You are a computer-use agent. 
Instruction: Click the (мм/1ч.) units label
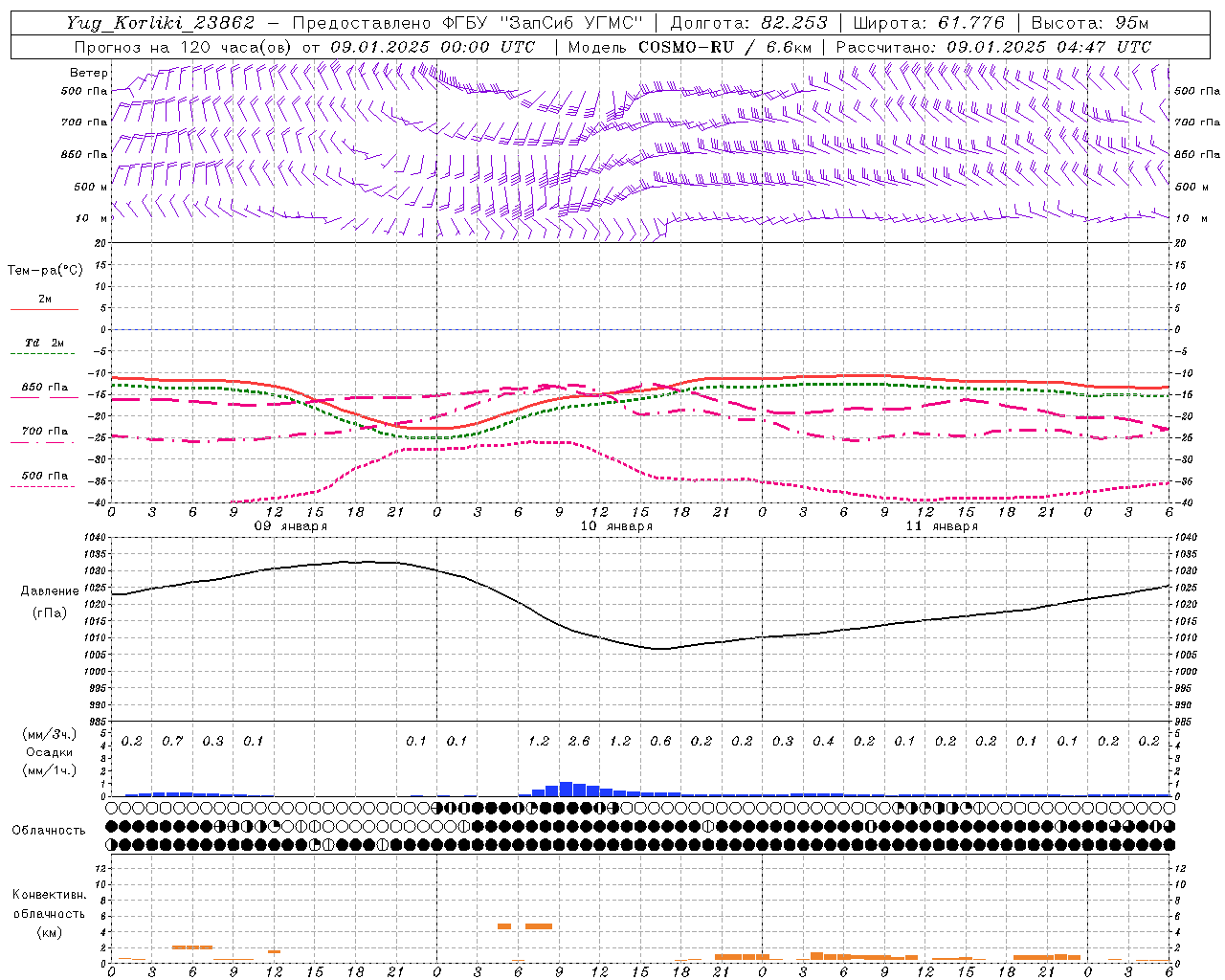50,770
